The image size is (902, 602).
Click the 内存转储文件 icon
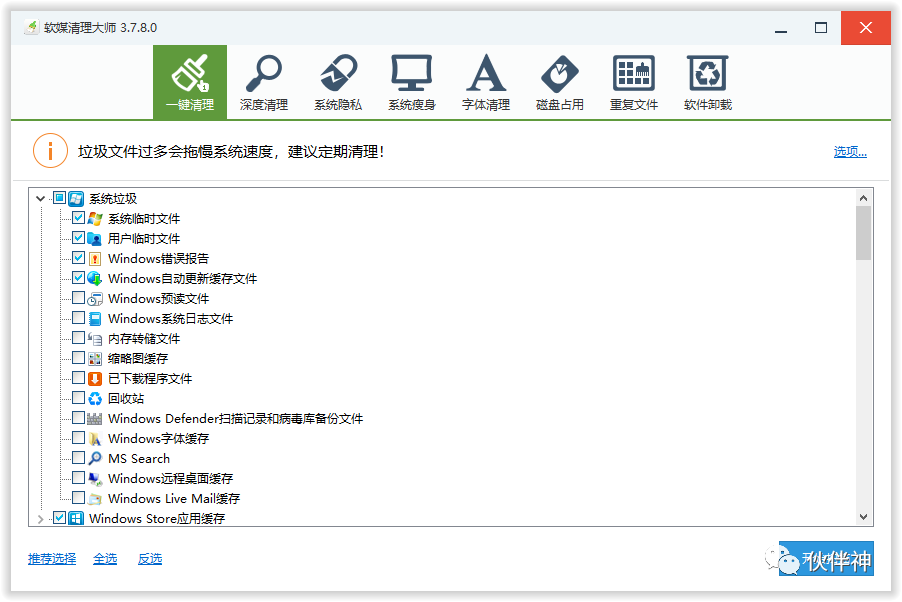95,338
